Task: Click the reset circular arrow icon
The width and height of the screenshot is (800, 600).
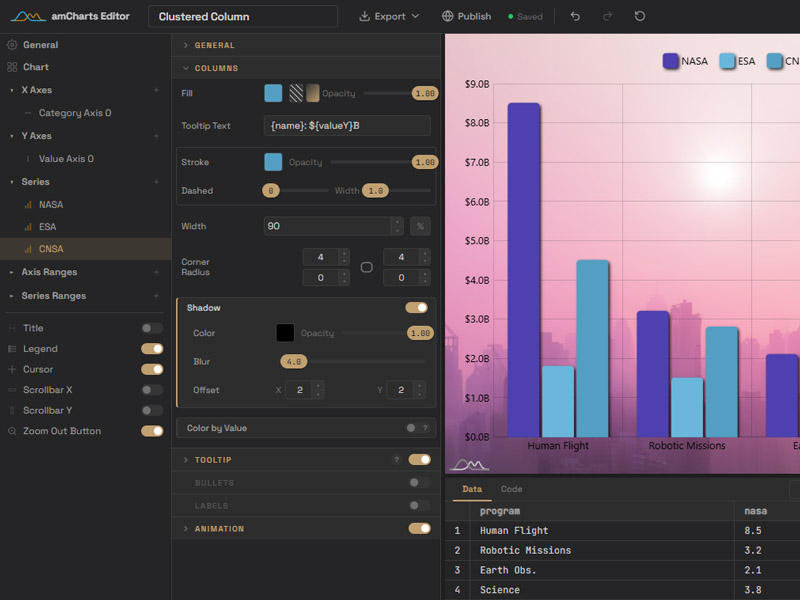Action: pyautogui.click(x=640, y=16)
